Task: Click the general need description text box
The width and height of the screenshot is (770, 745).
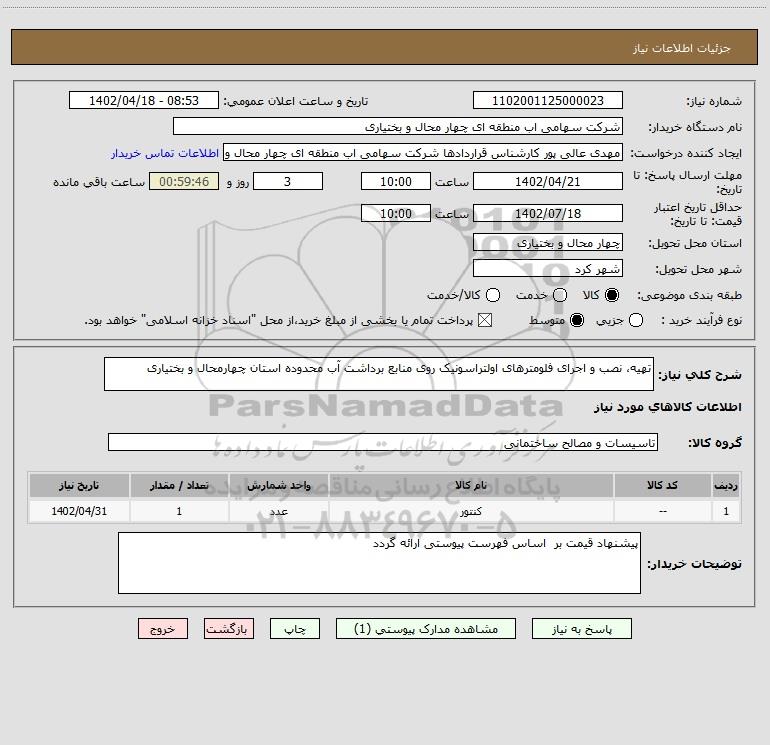Action: point(379,374)
